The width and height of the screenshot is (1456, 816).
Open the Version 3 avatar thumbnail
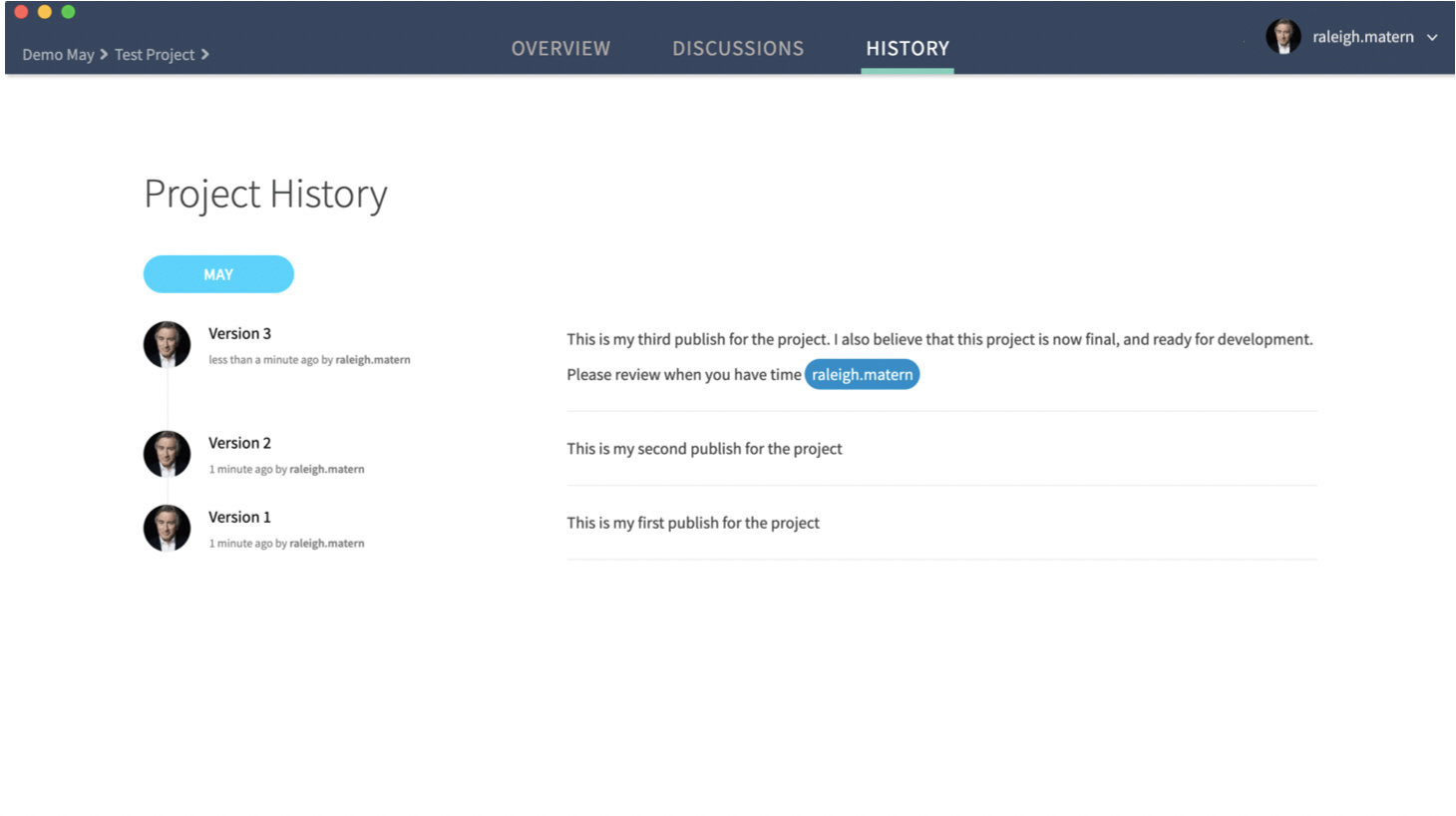(x=167, y=344)
